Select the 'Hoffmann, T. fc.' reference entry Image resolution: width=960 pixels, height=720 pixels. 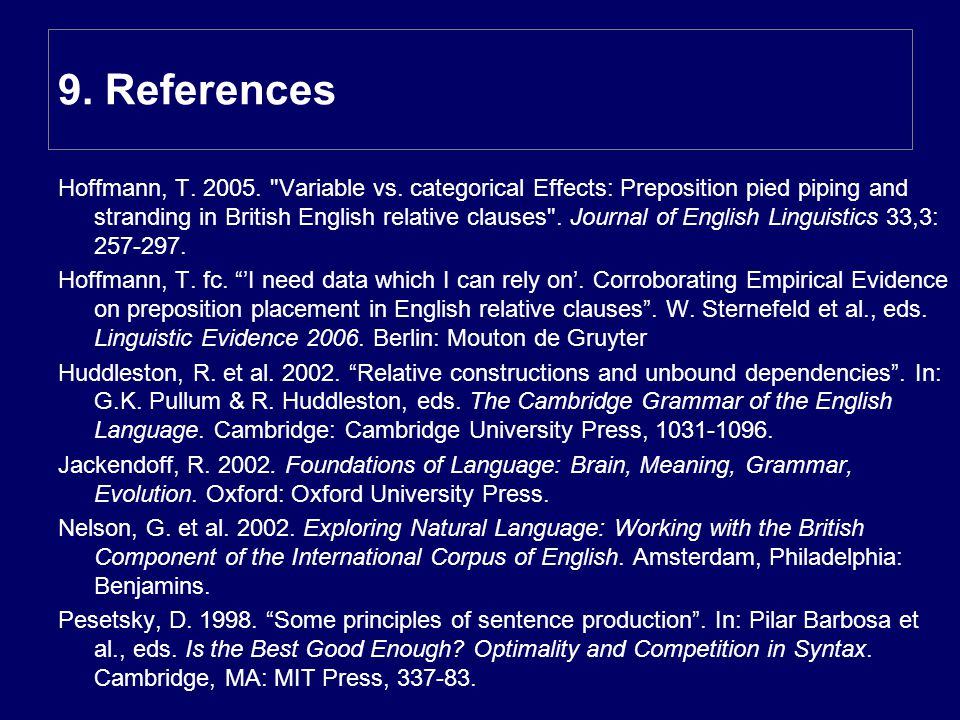point(503,309)
